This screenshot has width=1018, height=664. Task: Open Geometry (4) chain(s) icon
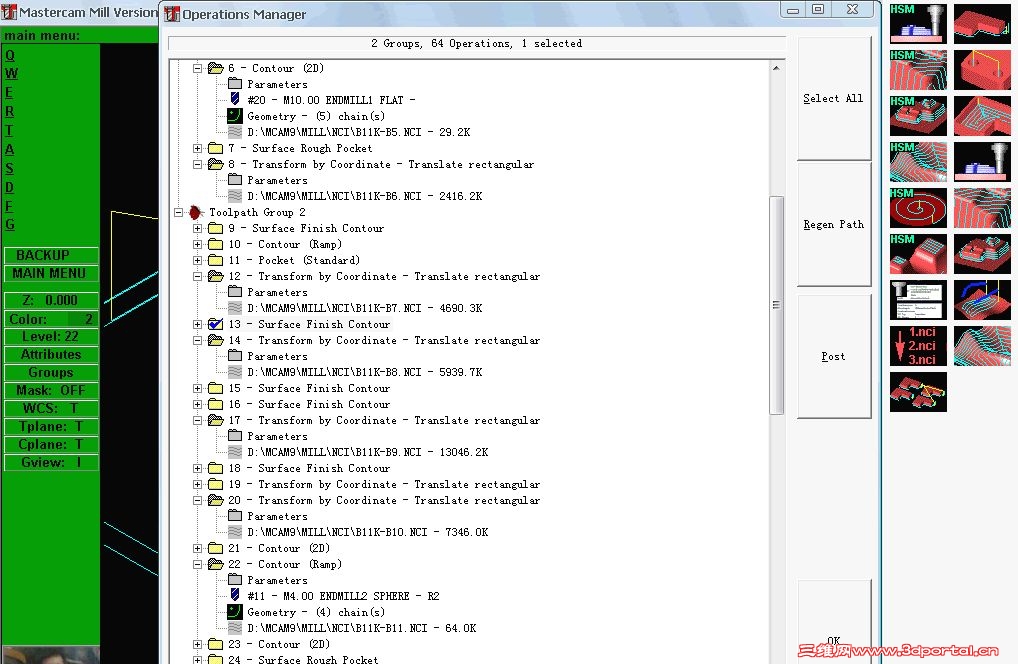[x=234, y=612]
